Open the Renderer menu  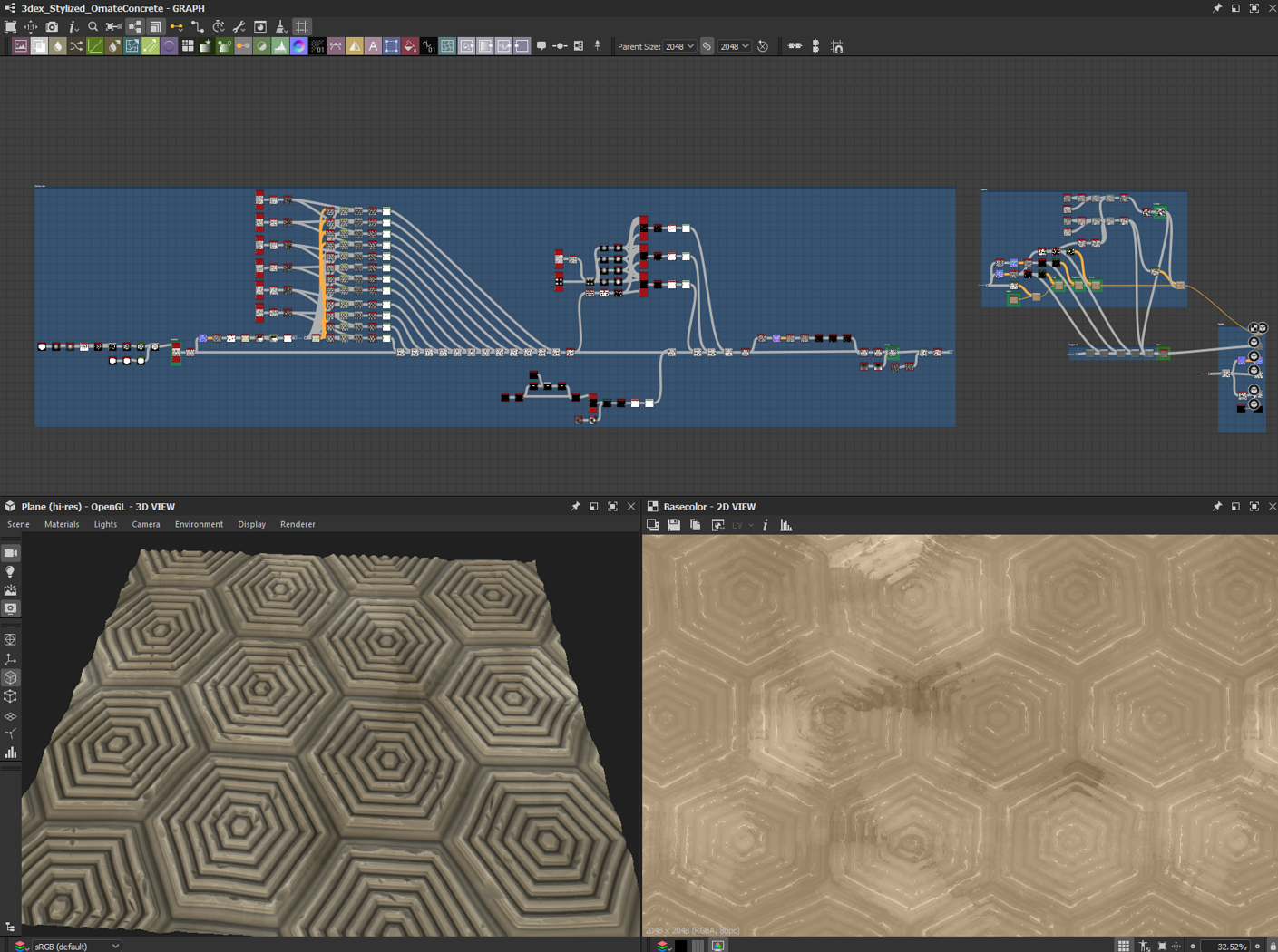tap(298, 524)
